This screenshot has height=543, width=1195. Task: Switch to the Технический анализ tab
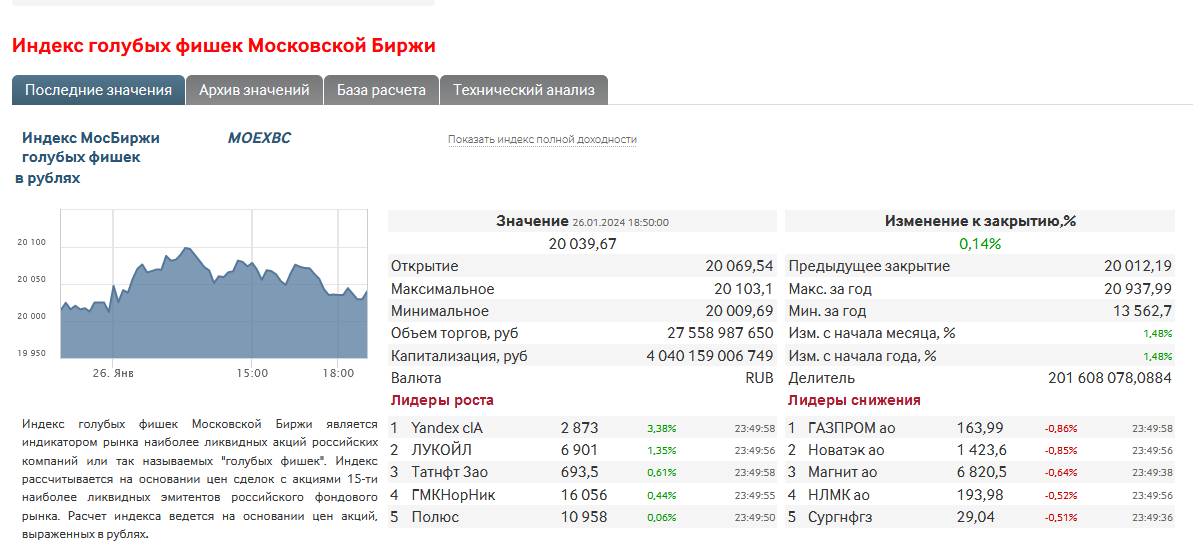click(x=524, y=90)
